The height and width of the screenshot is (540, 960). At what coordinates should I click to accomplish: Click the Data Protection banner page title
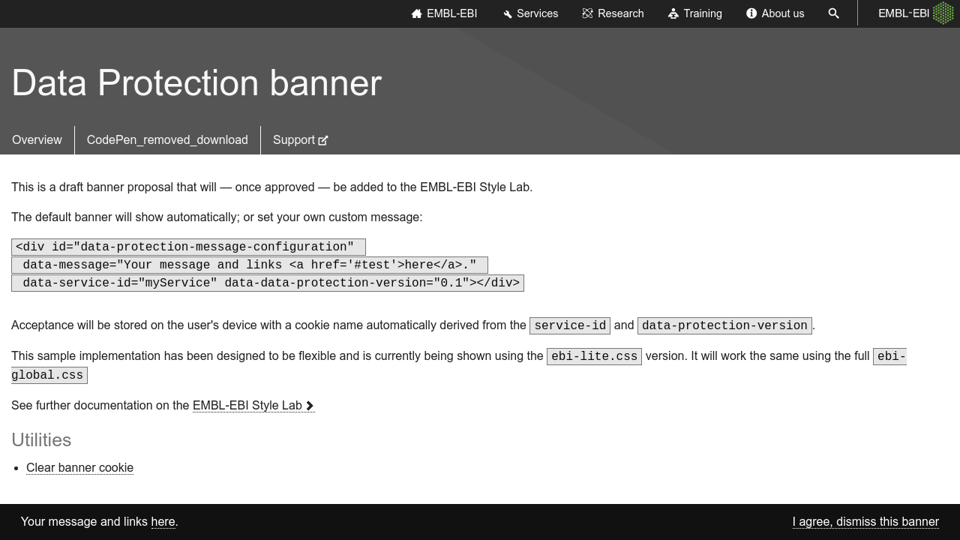coord(197,83)
